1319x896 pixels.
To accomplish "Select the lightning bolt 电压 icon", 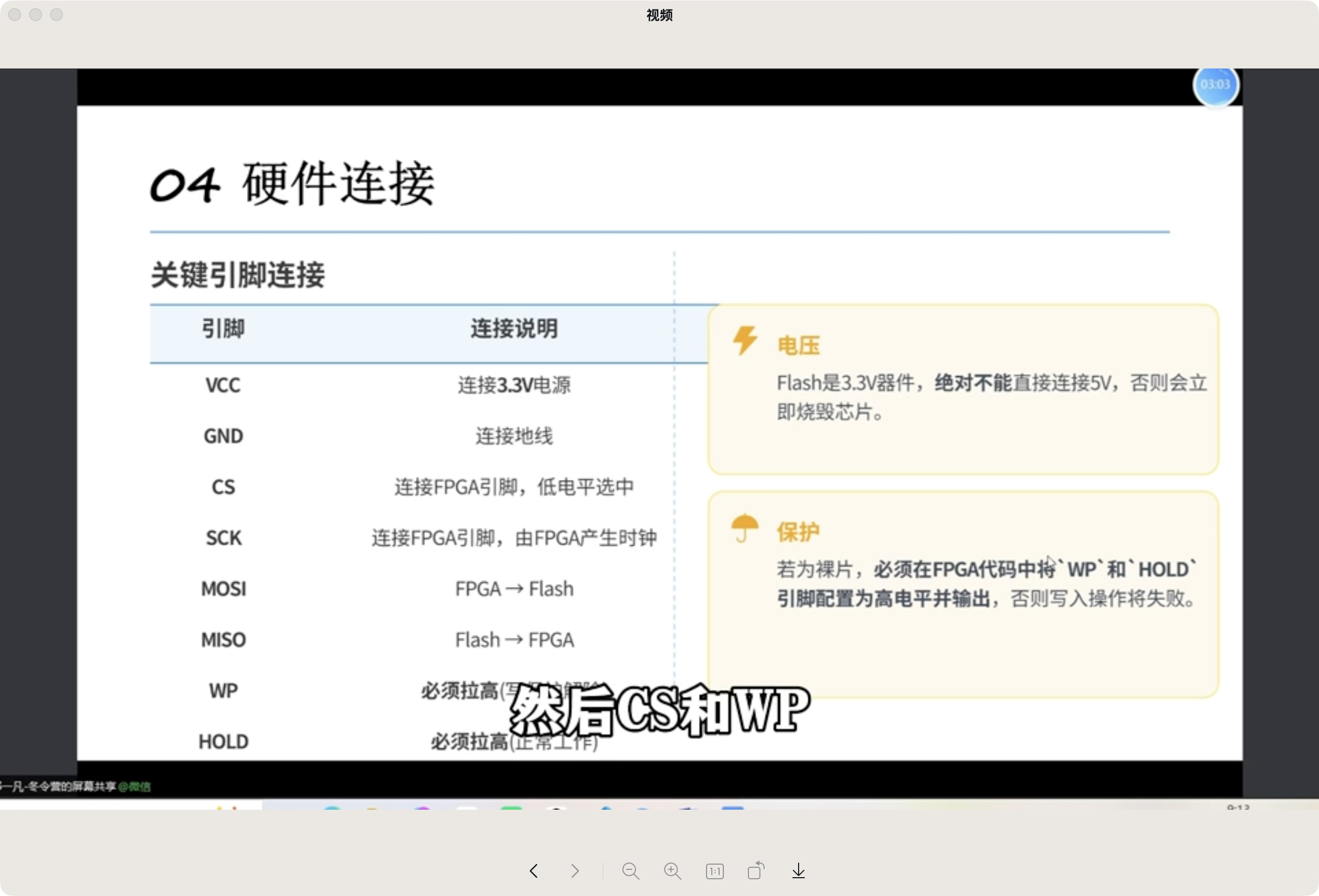I will [745, 341].
